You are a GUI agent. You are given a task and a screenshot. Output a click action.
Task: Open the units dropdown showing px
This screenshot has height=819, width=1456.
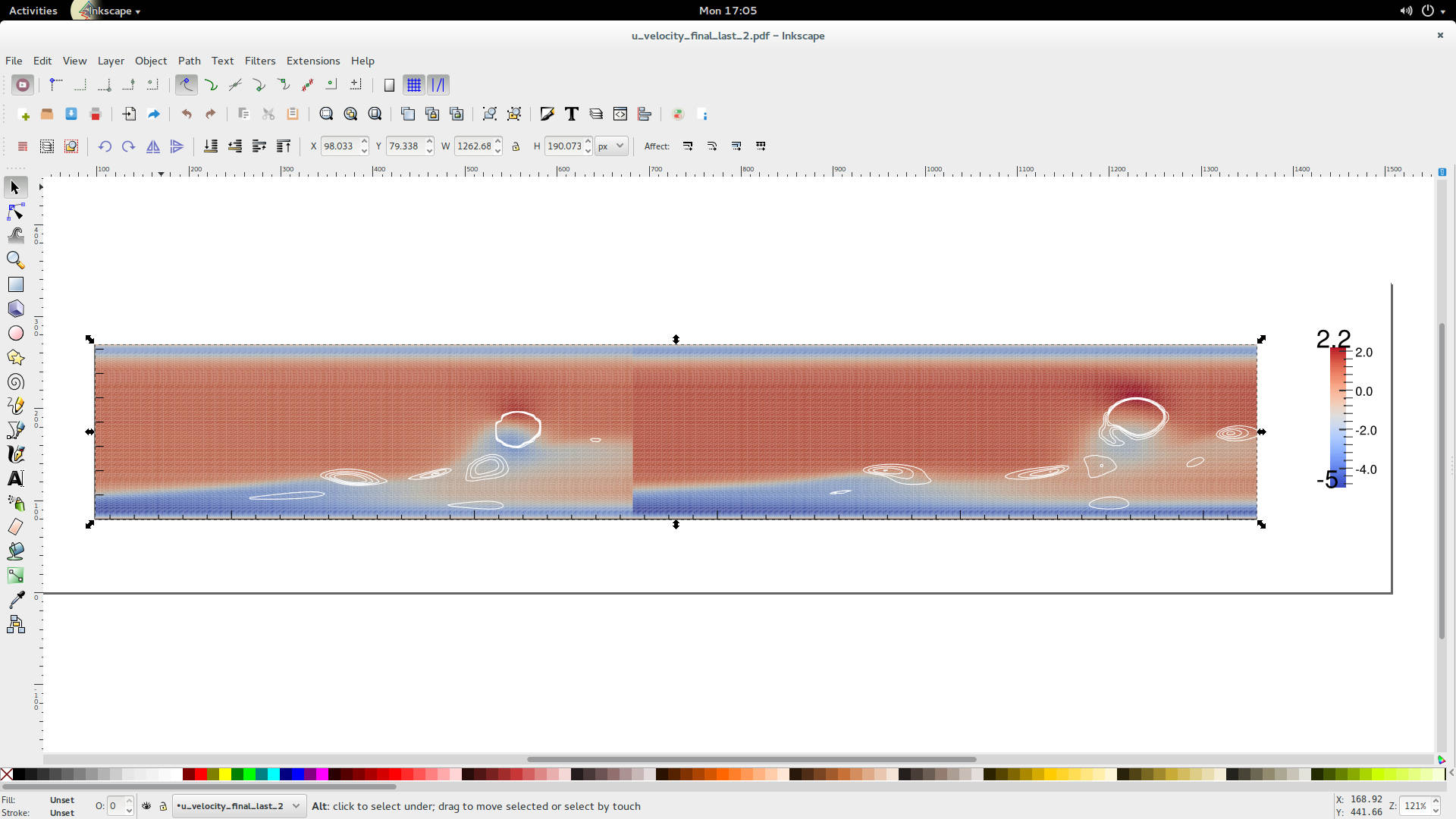tap(611, 146)
